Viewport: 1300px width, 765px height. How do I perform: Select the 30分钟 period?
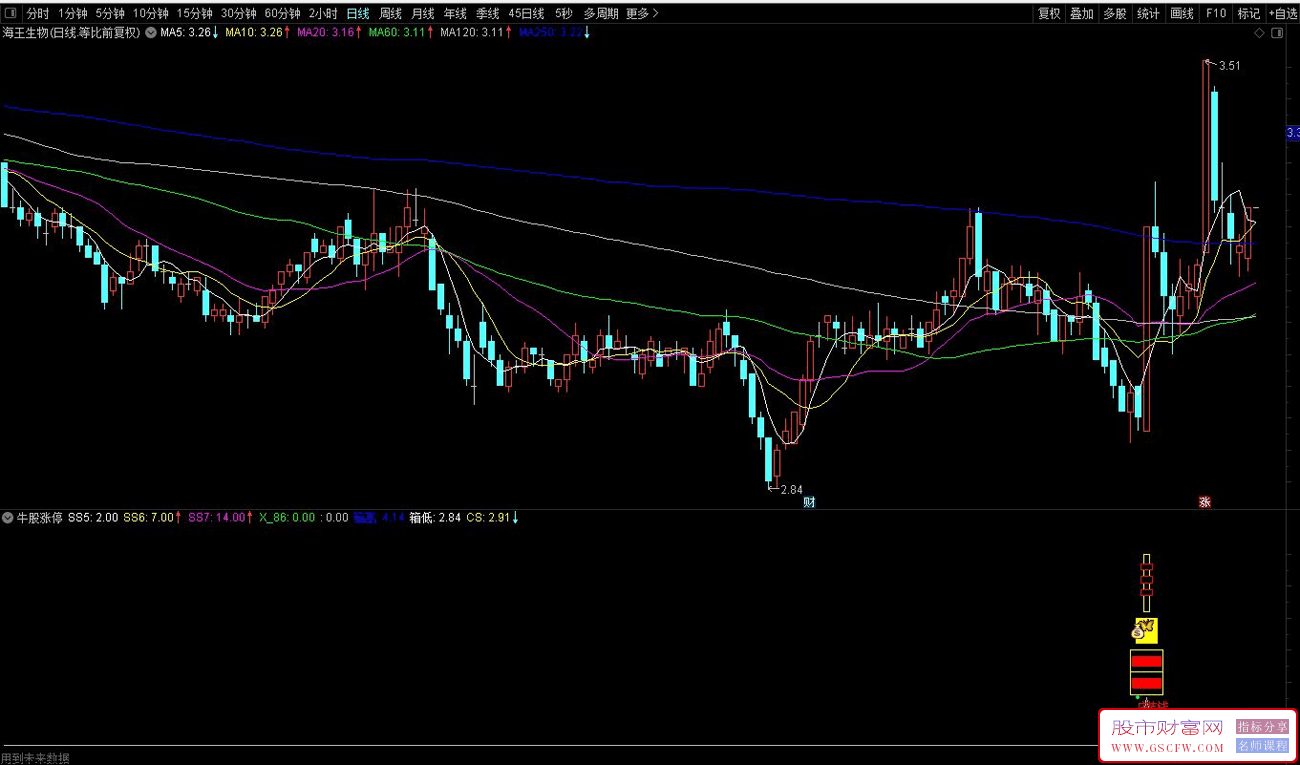click(239, 14)
